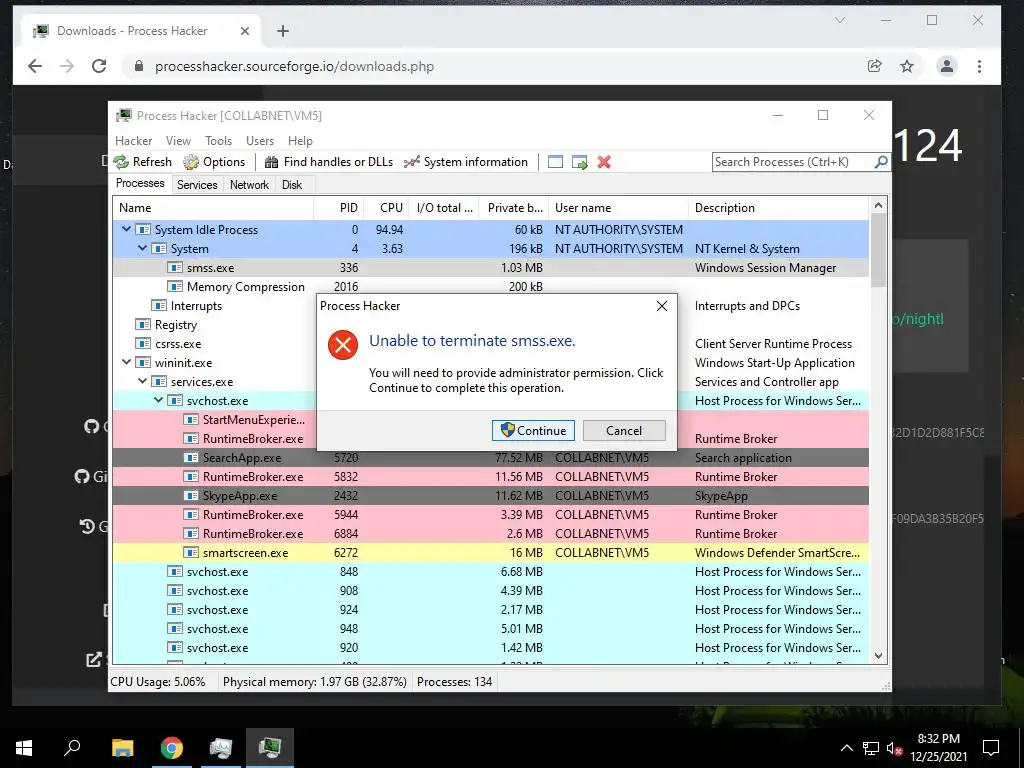This screenshot has height=768, width=1024.
Task: Click the Chrome address bar URL
Action: (x=295, y=66)
